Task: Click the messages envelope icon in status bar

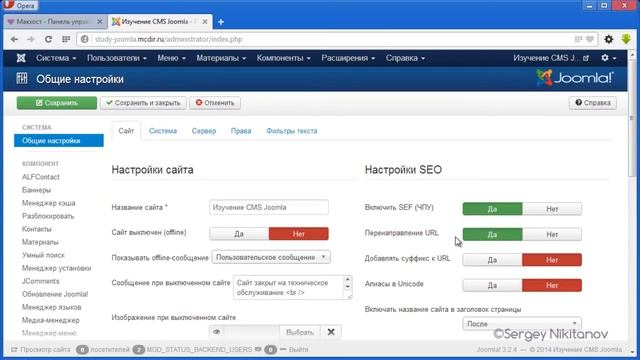Action: tap(258, 349)
